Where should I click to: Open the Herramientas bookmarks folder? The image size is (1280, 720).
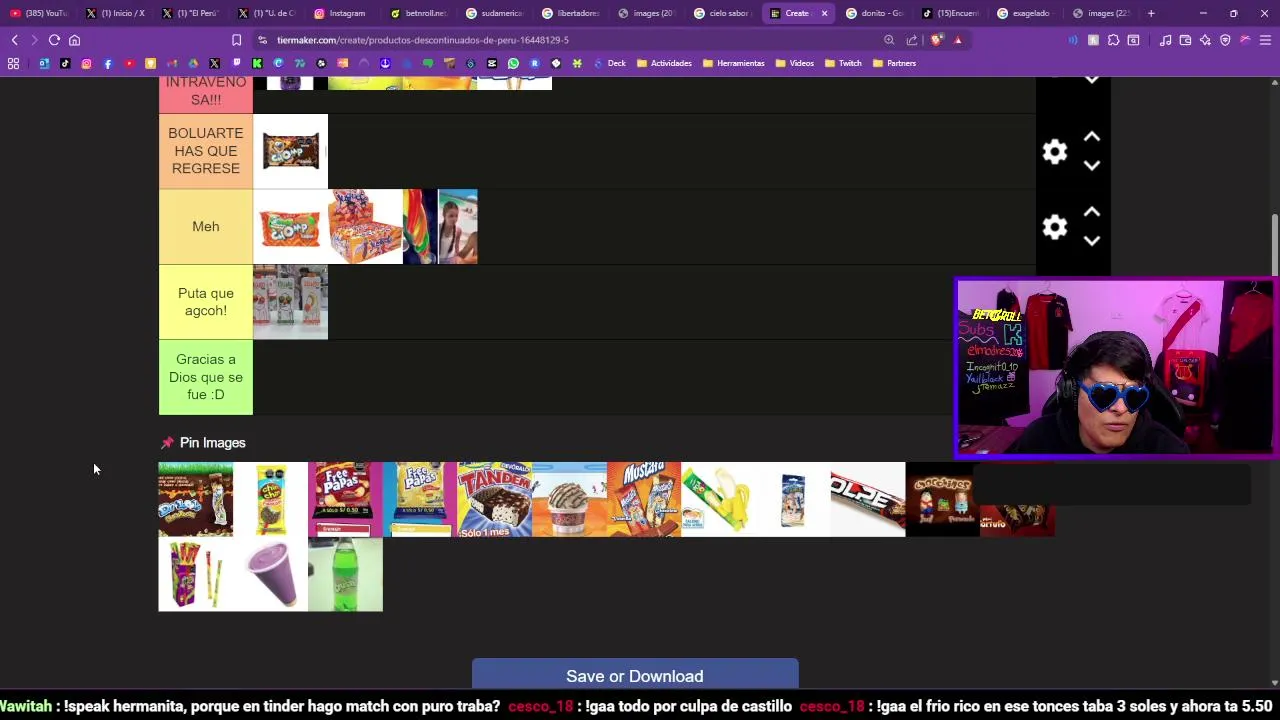(733, 63)
